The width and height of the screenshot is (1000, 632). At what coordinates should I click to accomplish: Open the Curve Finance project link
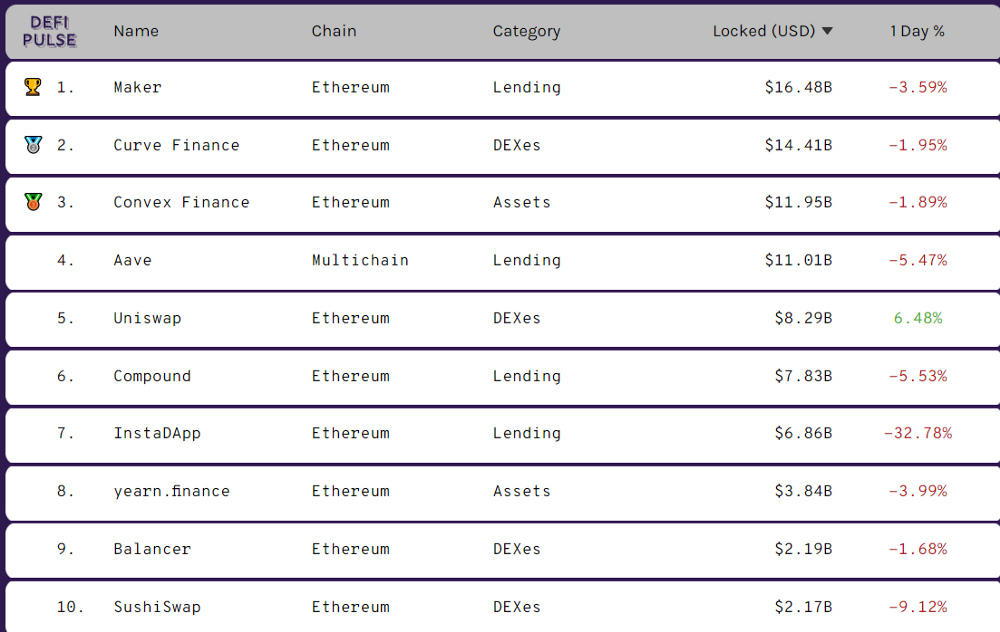tap(176, 145)
